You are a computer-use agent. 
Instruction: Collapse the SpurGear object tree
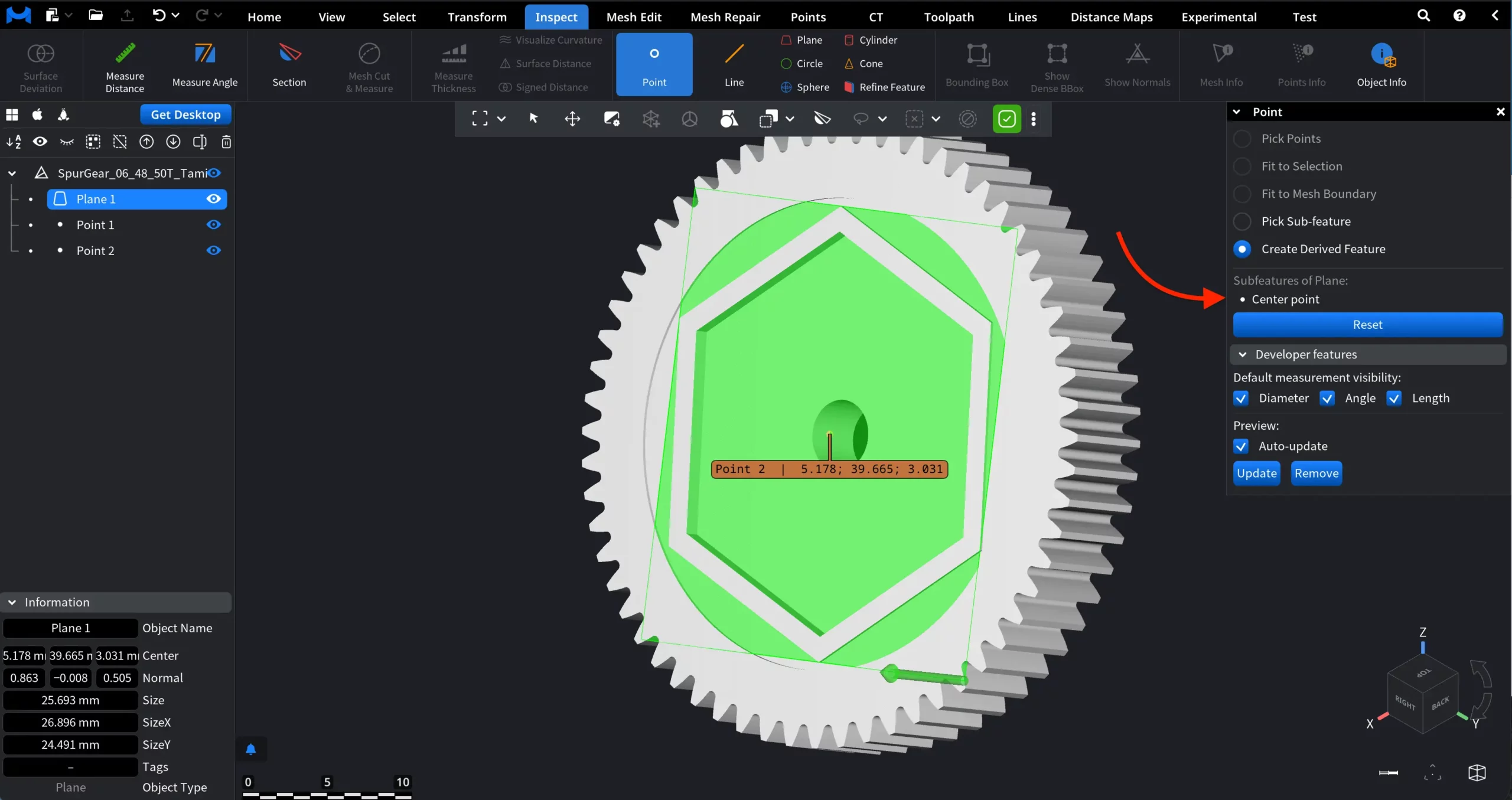12,173
